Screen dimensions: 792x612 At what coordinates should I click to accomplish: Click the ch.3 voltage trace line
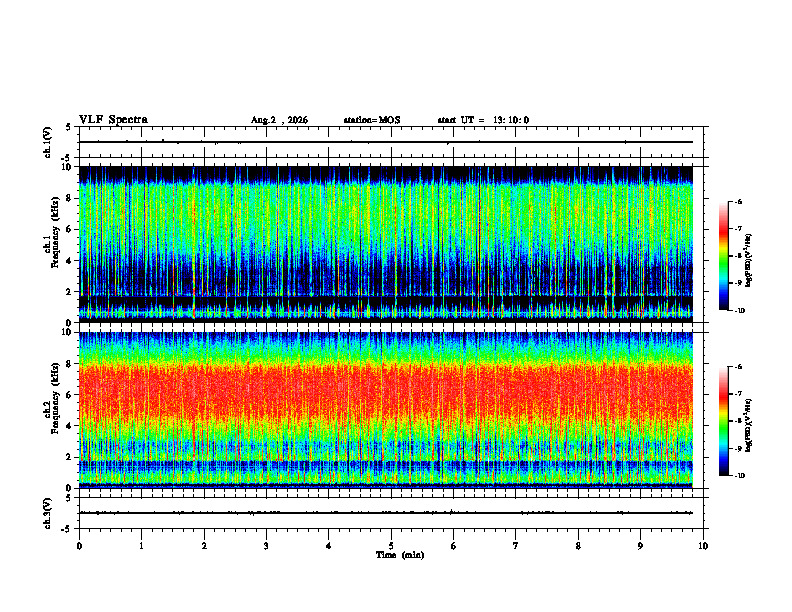(386, 513)
